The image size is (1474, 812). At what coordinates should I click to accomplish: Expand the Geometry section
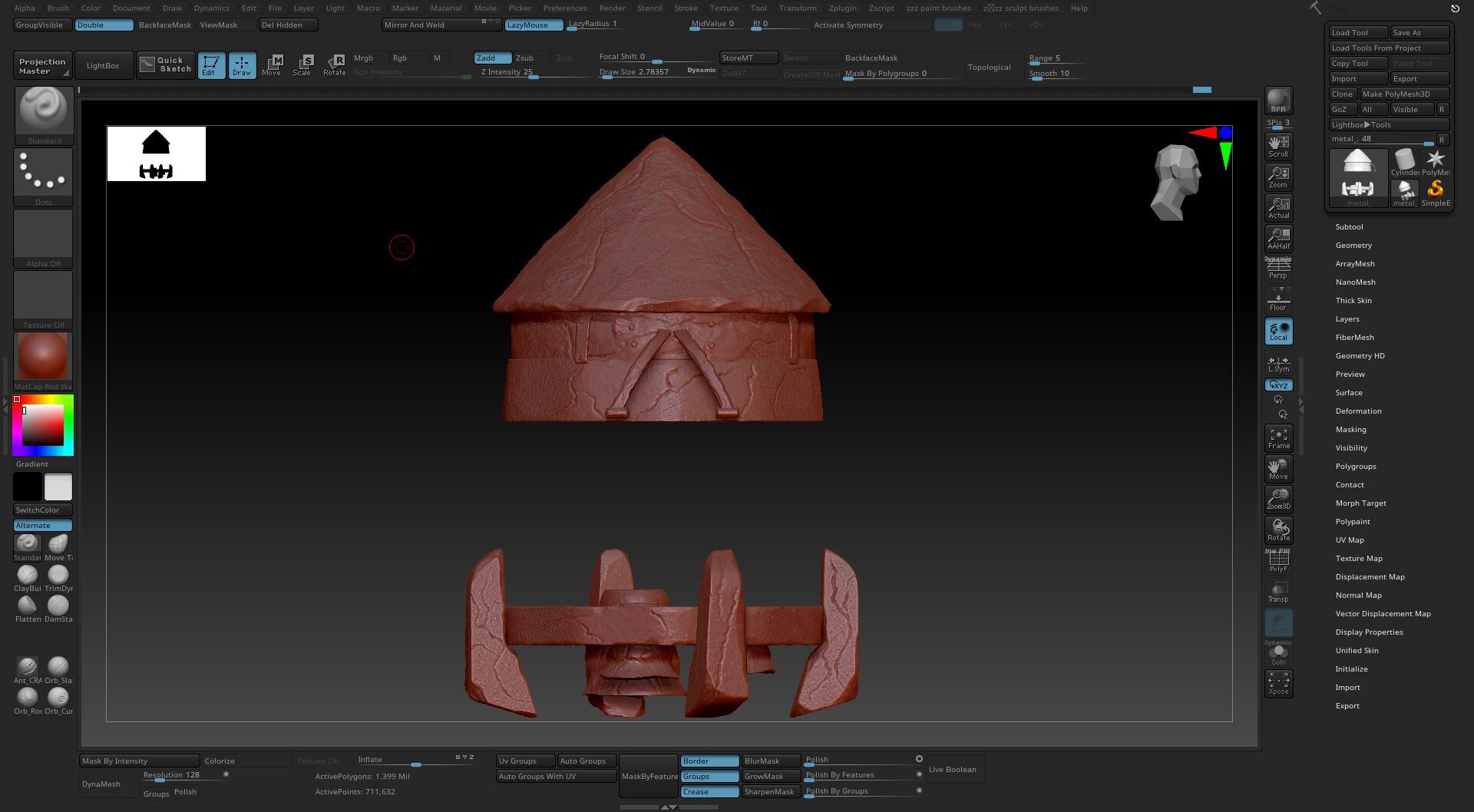(x=1353, y=246)
